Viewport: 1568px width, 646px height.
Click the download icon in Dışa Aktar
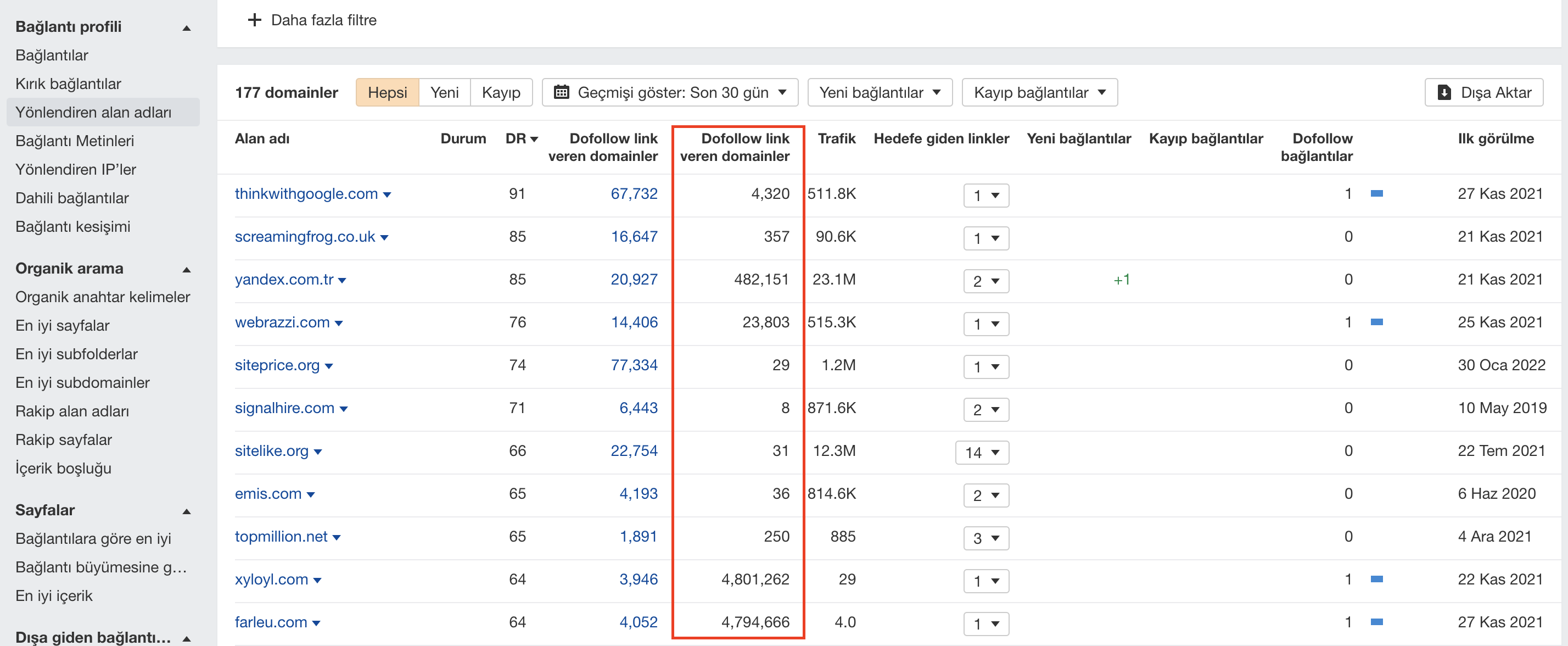click(x=1444, y=92)
